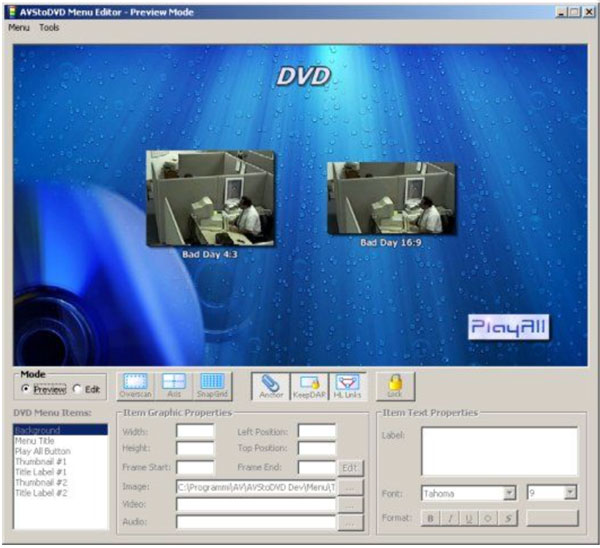This screenshot has width=600, height=548.
Task: Open the Font name dropdown
Action: click(509, 493)
